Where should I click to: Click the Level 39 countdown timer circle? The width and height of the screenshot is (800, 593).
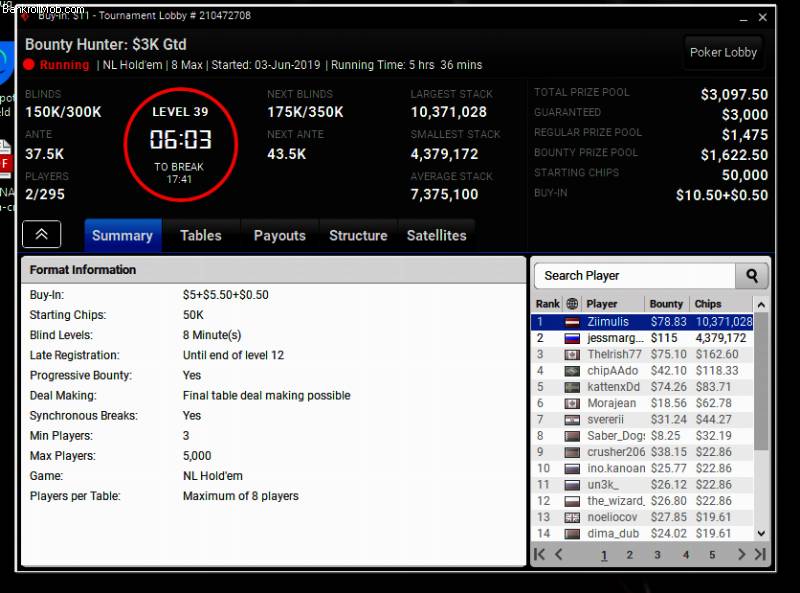181,144
